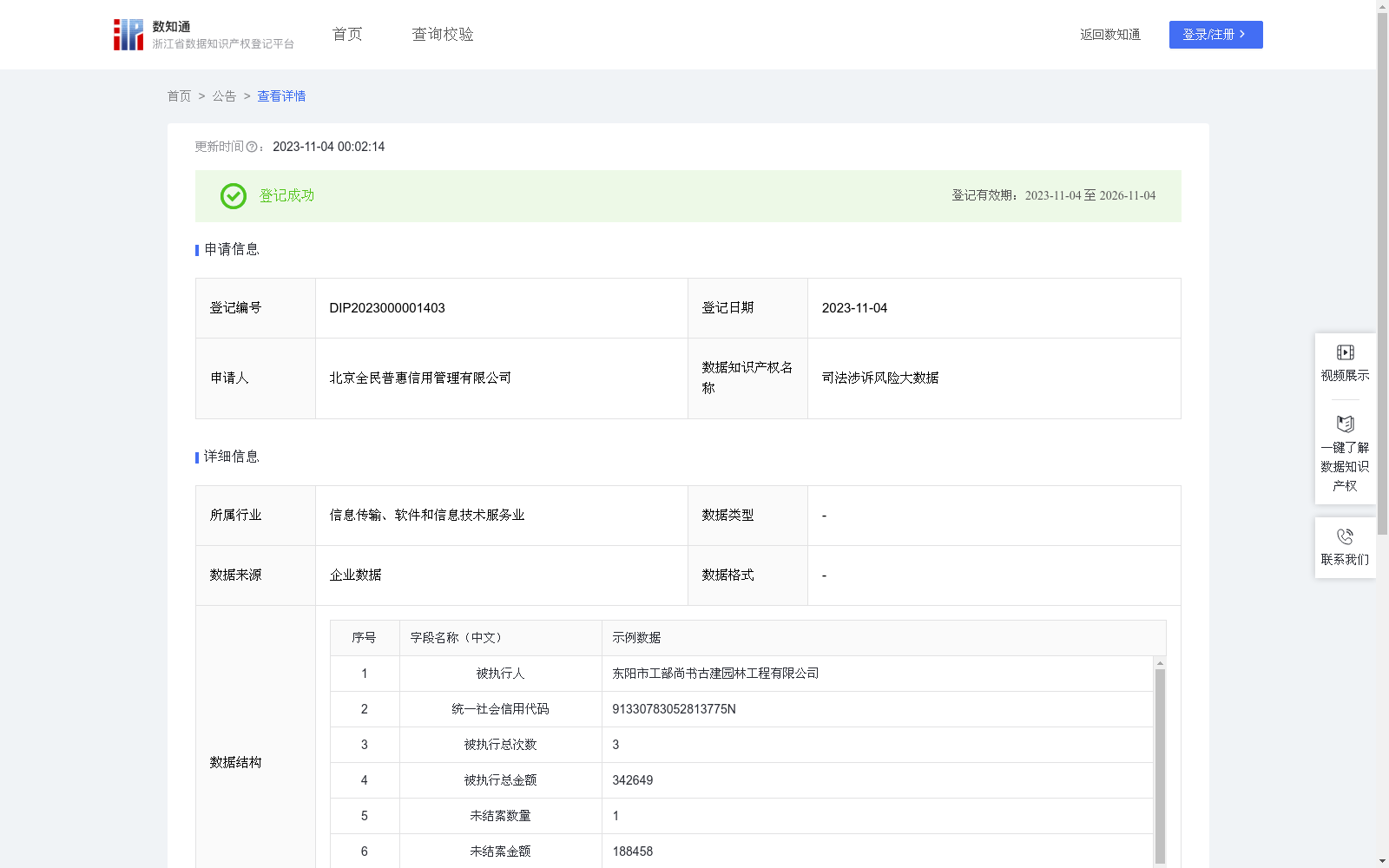
Task: Click the 数据格式 label cell
Action: (747, 575)
